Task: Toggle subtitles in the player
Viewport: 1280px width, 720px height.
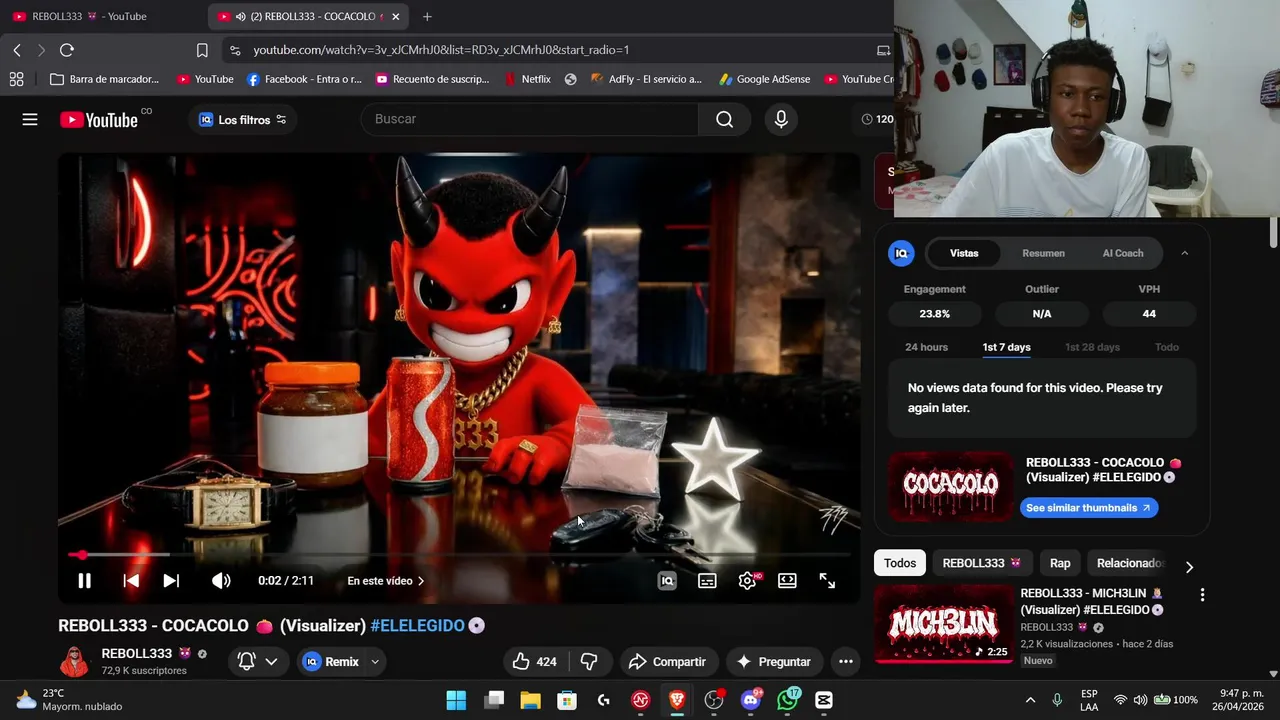Action: [707, 581]
